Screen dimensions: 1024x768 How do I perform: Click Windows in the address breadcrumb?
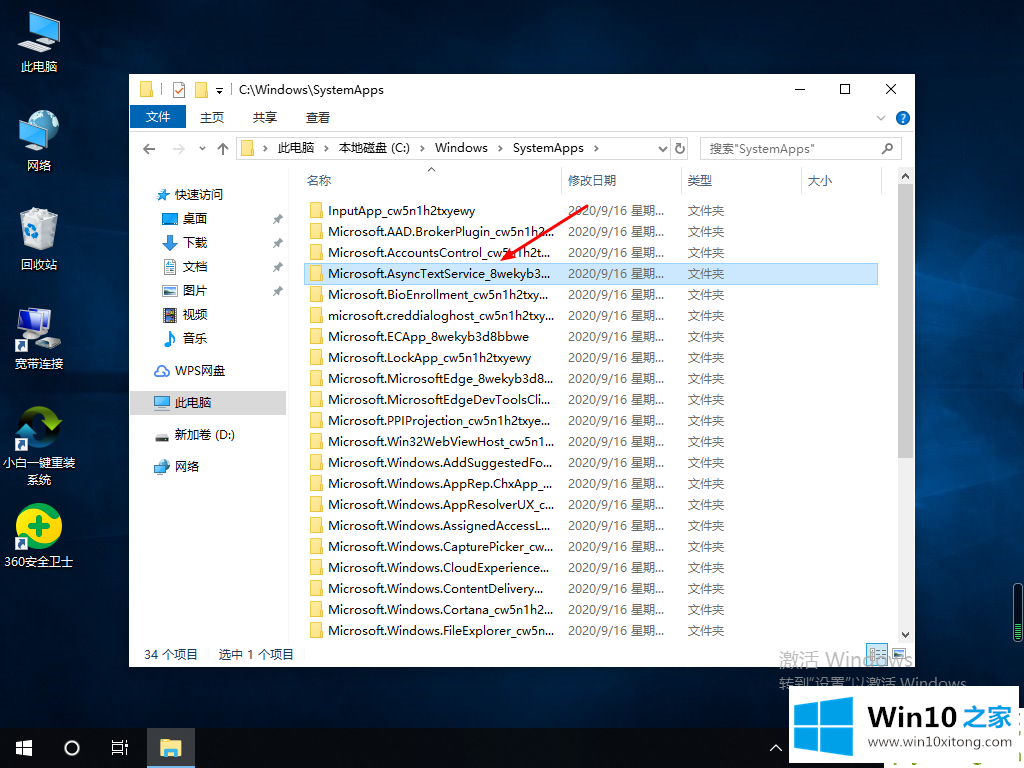coord(461,148)
